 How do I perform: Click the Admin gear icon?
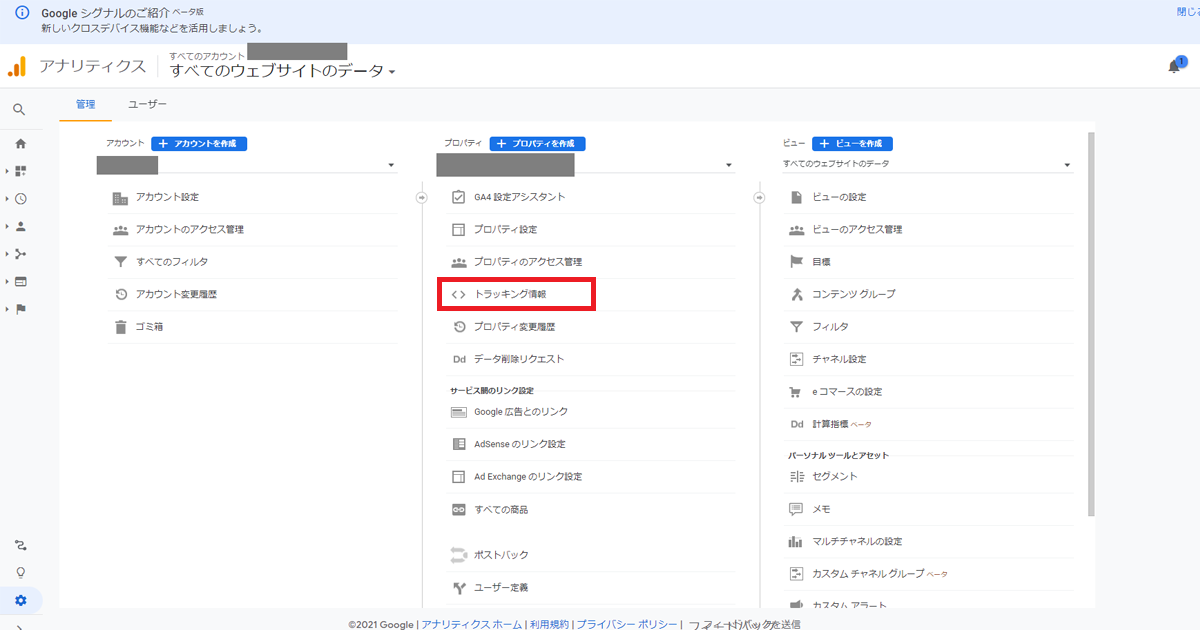point(20,600)
